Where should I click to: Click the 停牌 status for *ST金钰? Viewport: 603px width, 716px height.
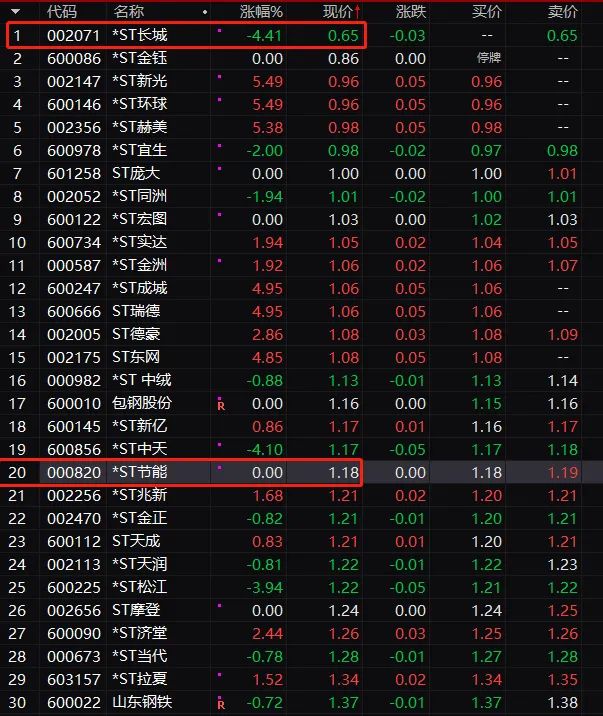(487, 59)
